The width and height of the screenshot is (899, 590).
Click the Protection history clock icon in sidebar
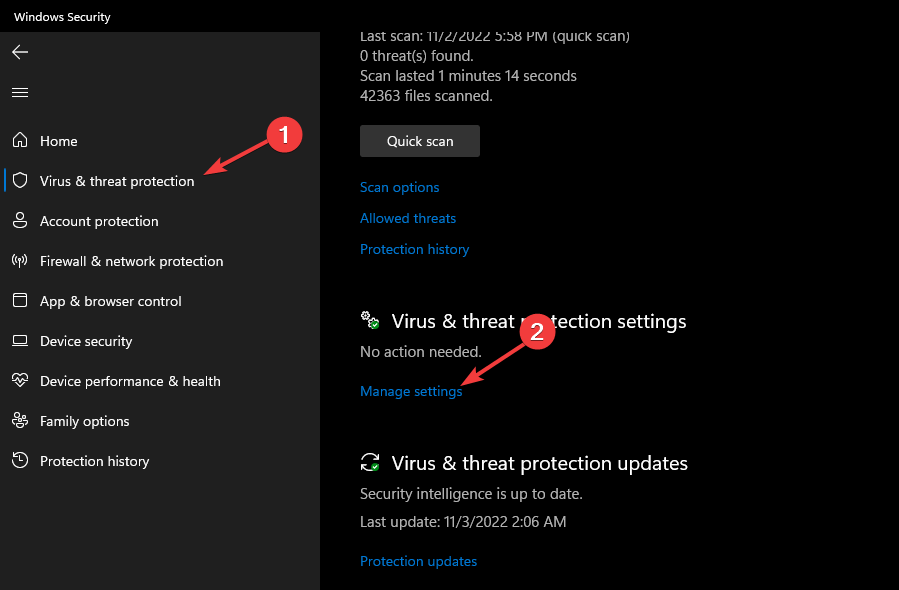(20, 460)
